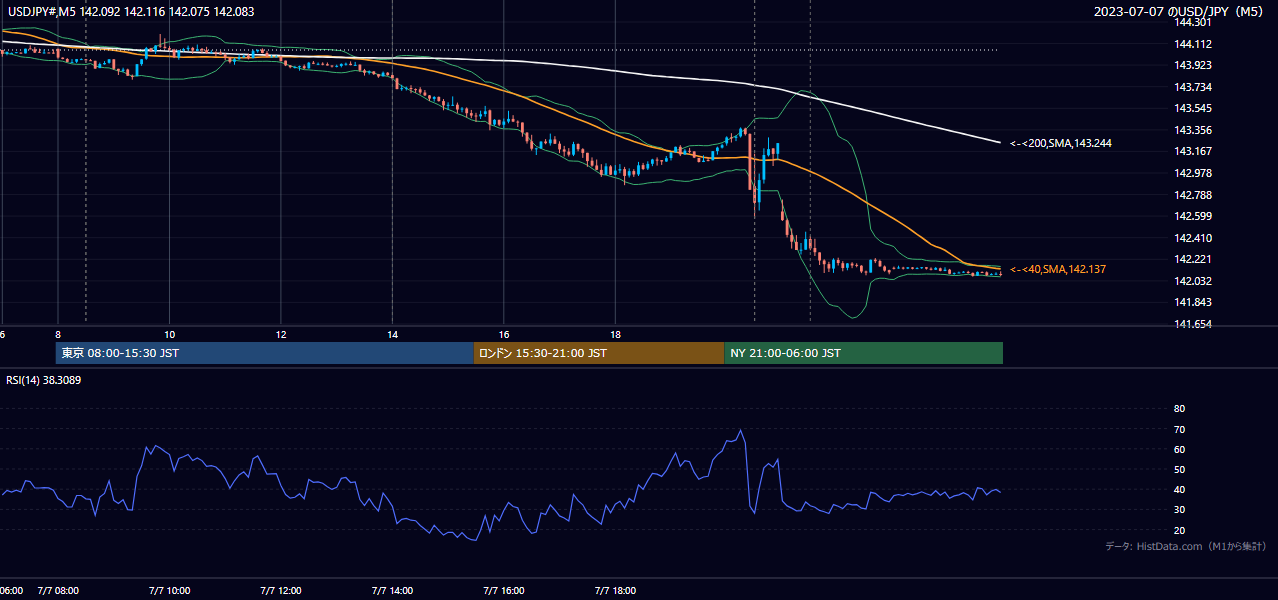This screenshot has width=1278, height=600.
Task: Click price level 143.167 on axis
Action: click(x=1192, y=152)
